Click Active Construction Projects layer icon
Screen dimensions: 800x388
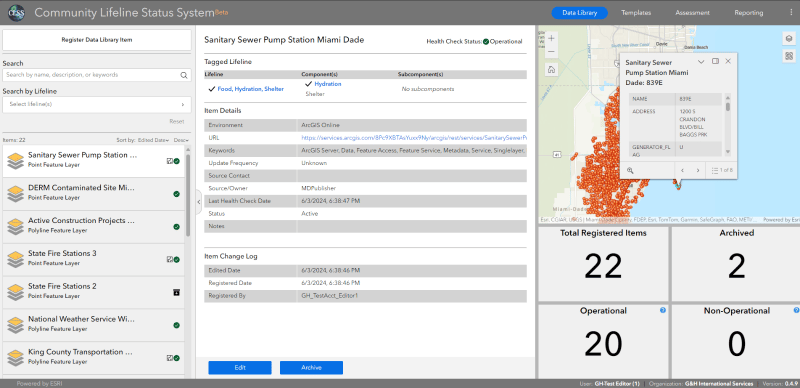(x=16, y=226)
